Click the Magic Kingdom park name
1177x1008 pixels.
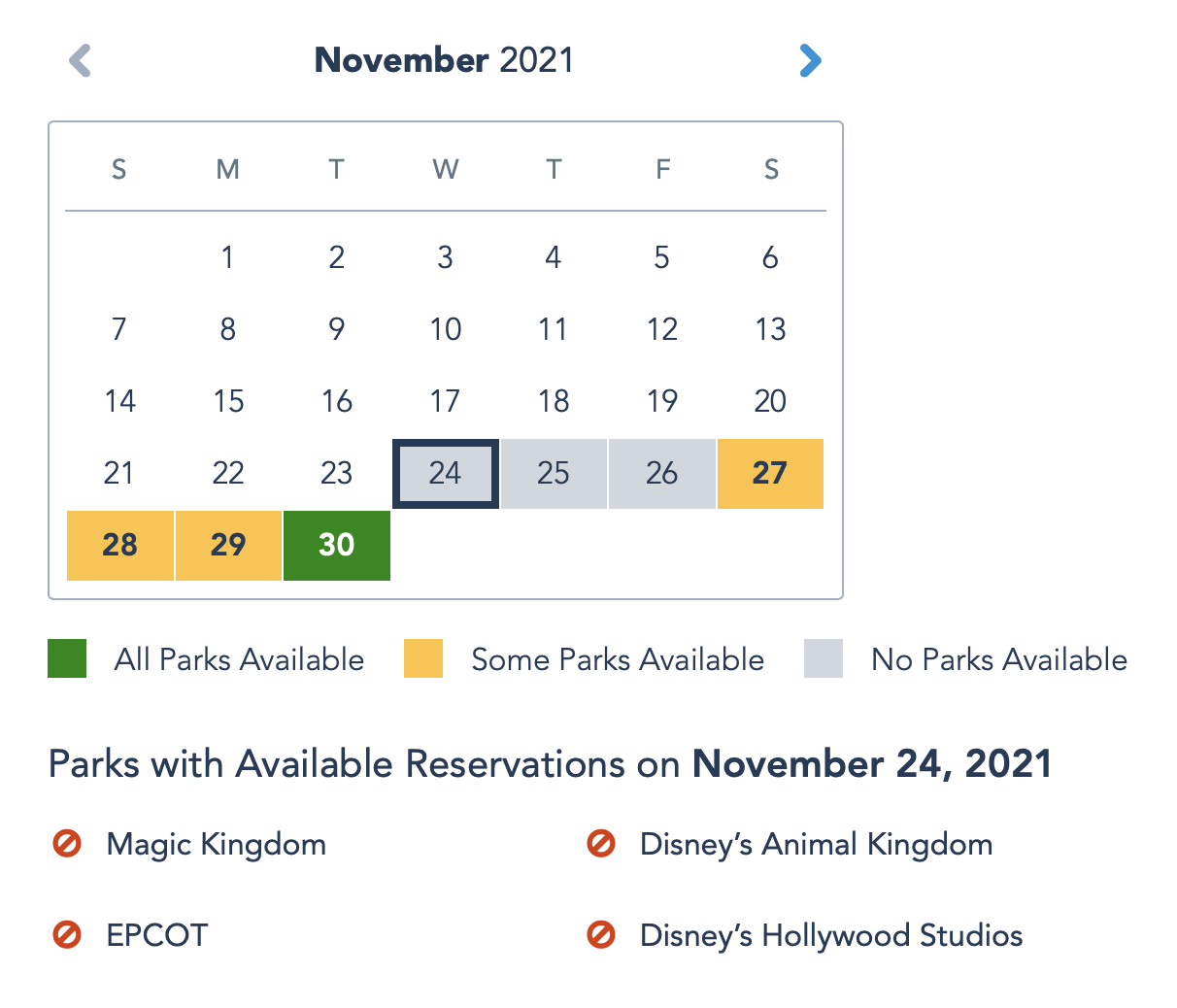pyautogui.click(x=216, y=844)
